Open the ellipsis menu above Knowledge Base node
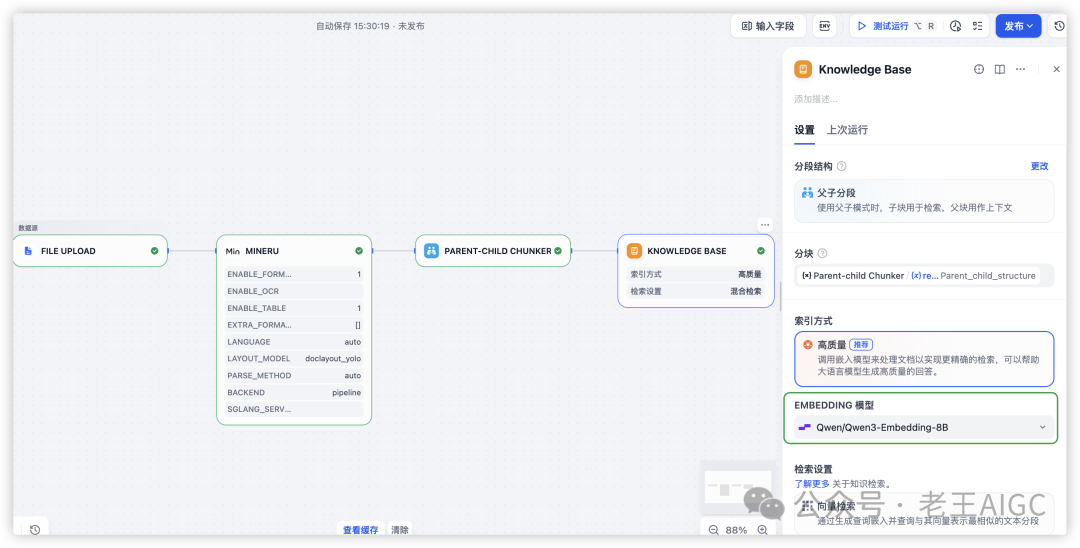Image resolution: width=1080 pixels, height=548 pixels. [x=765, y=224]
